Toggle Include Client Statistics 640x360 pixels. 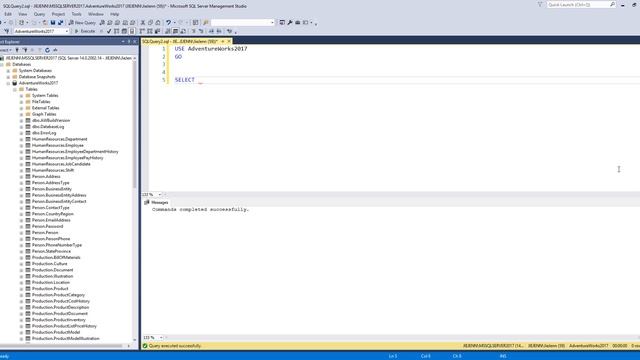[157, 31]
